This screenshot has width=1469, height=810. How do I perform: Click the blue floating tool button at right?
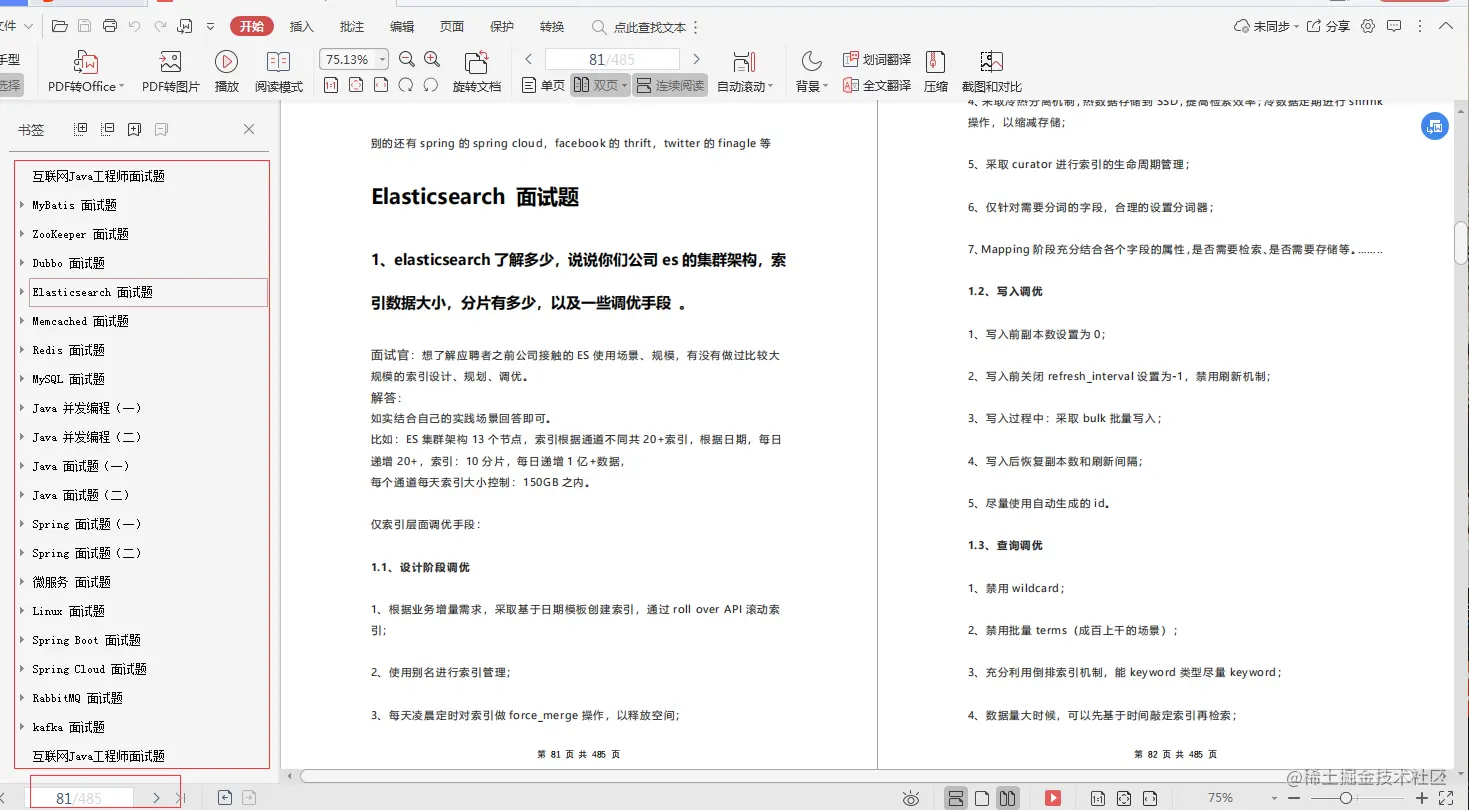(1435, 126)
